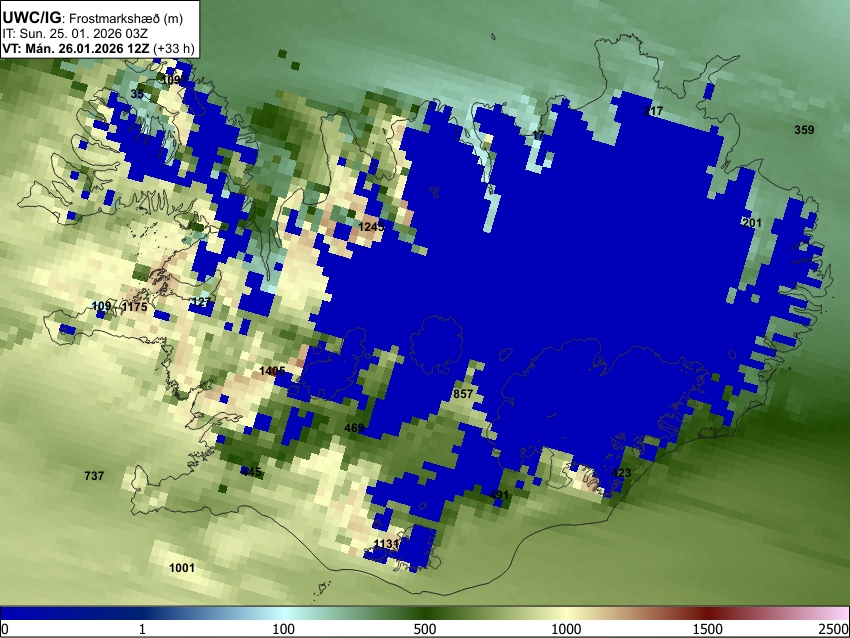
Task: Click the valid time line 'VT: Mán. 26.01.2026 12Z'
Action: (75, 48)
